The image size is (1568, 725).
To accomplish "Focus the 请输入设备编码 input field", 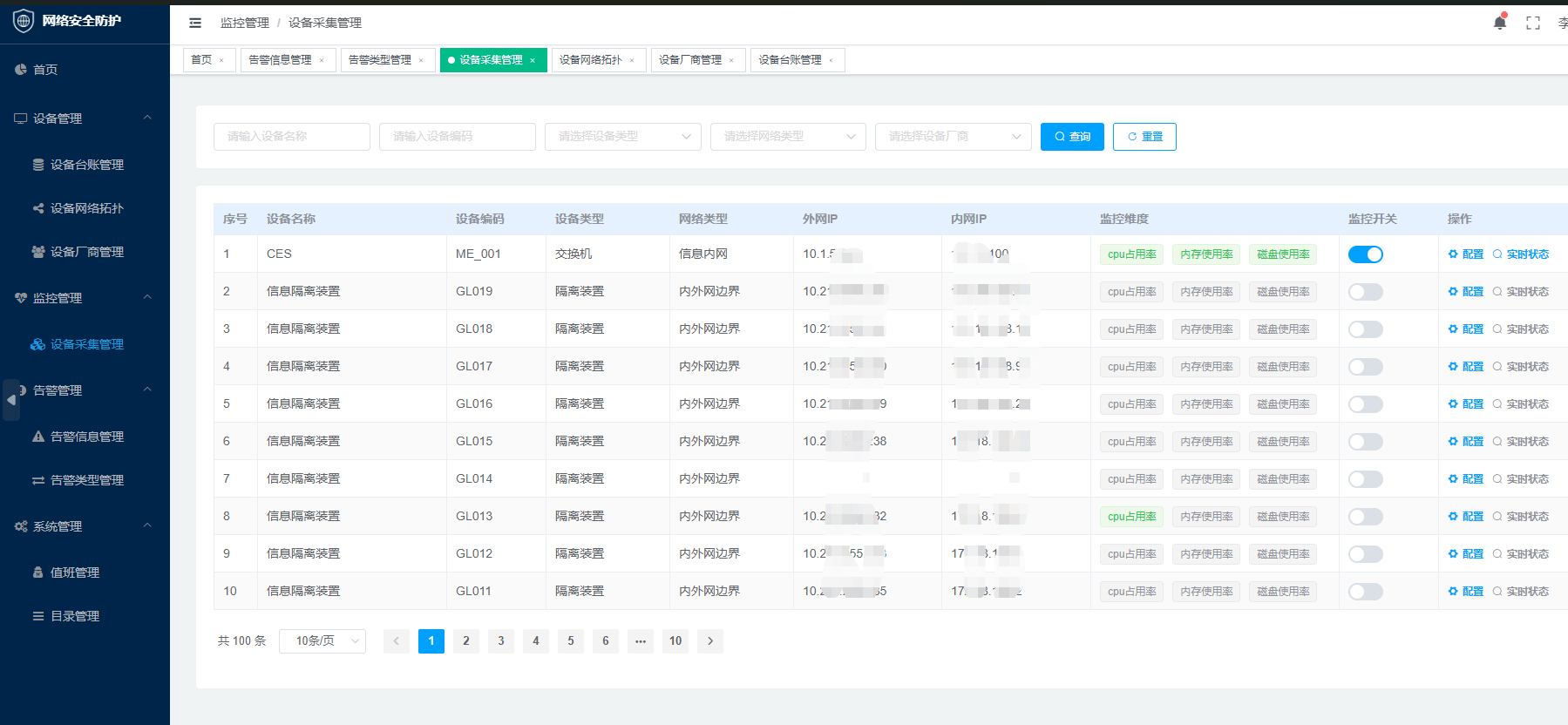I will [458, 137].
